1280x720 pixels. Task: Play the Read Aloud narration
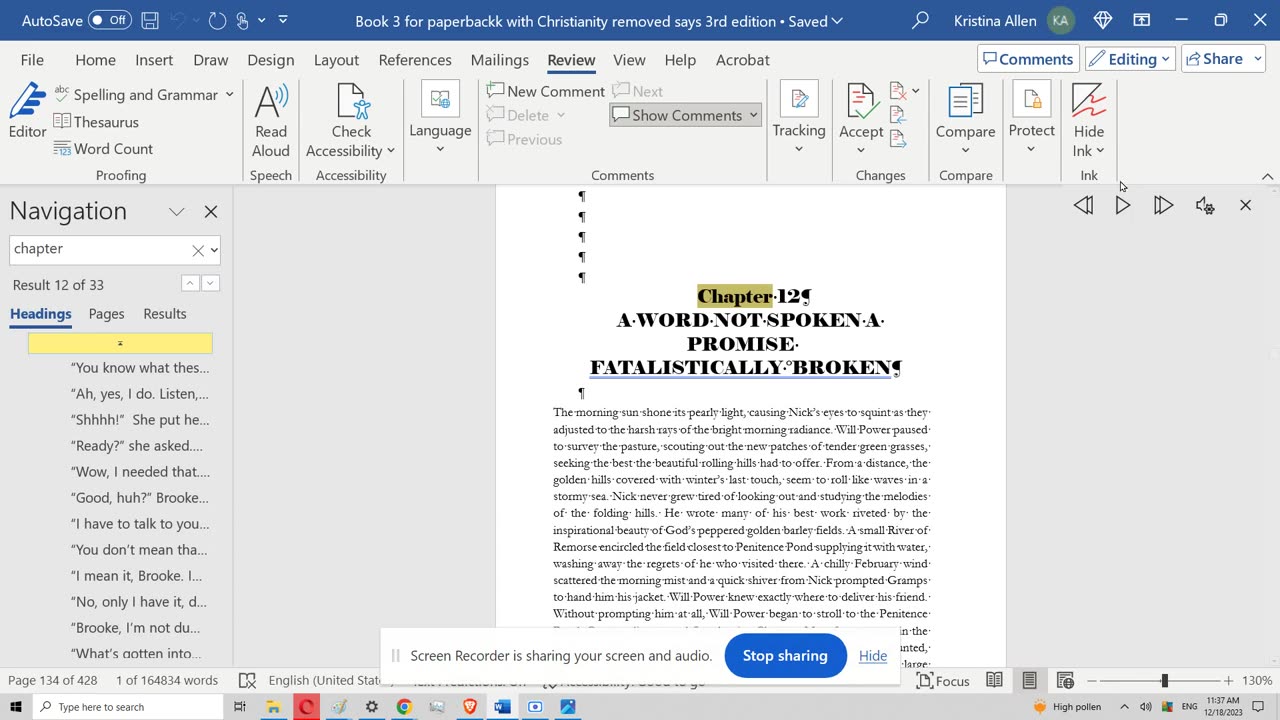coord(1123,205)
